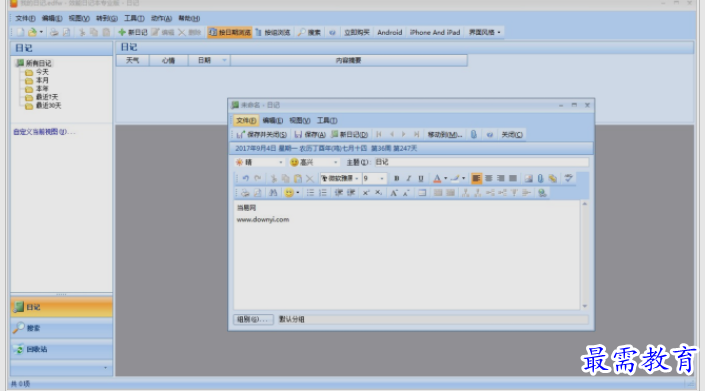Click the Mood column header
705x391 pixels.
(168, 60)
